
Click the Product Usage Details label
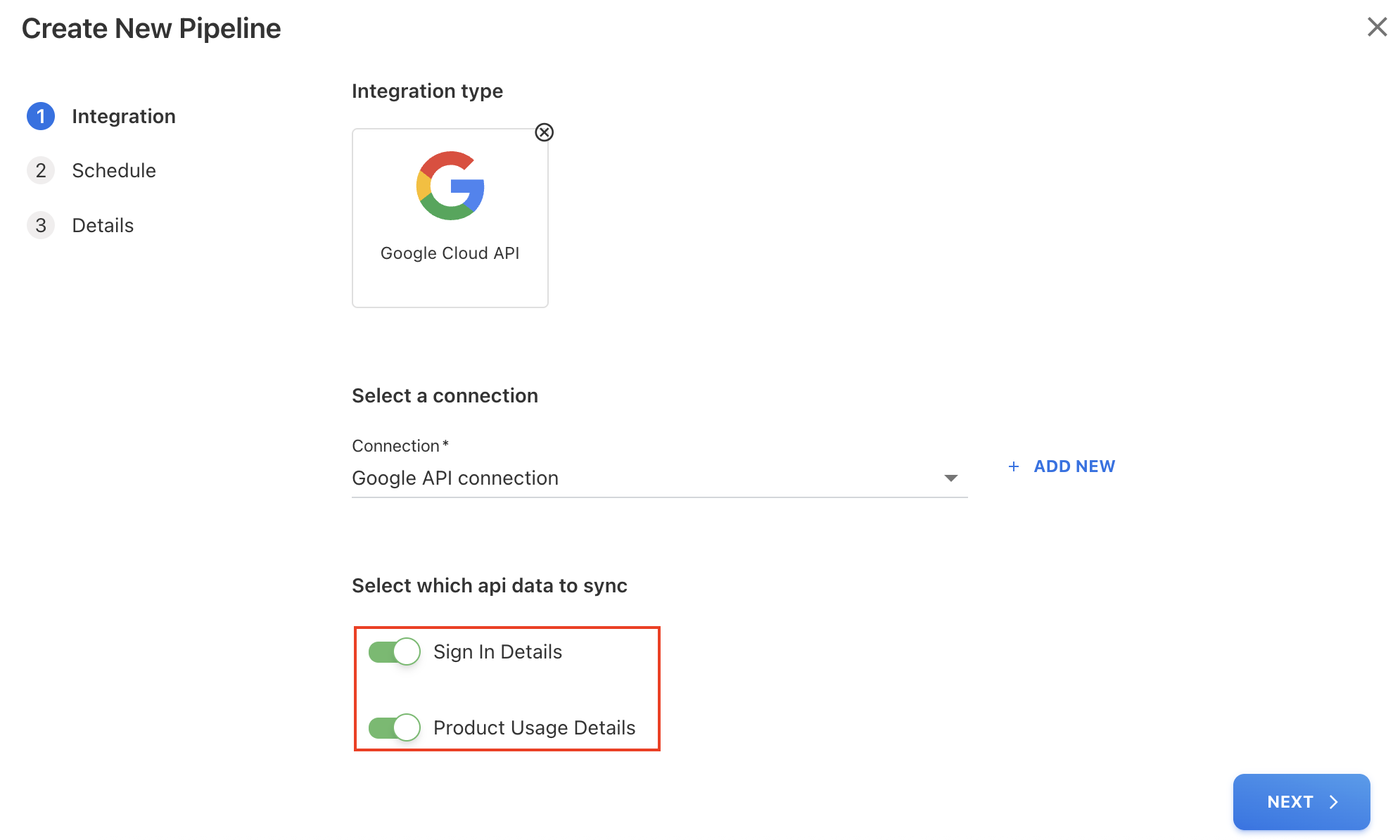pyautogui.click(x=534, y=728)
